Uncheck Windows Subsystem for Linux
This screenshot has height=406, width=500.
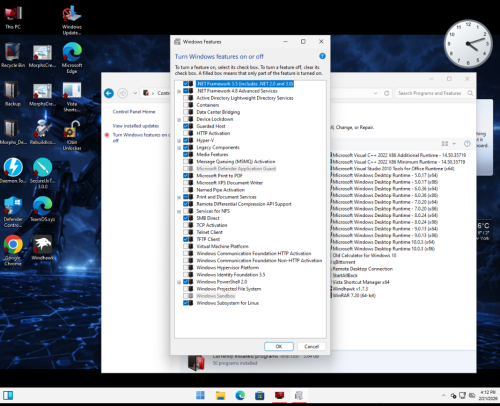point(186,303)
